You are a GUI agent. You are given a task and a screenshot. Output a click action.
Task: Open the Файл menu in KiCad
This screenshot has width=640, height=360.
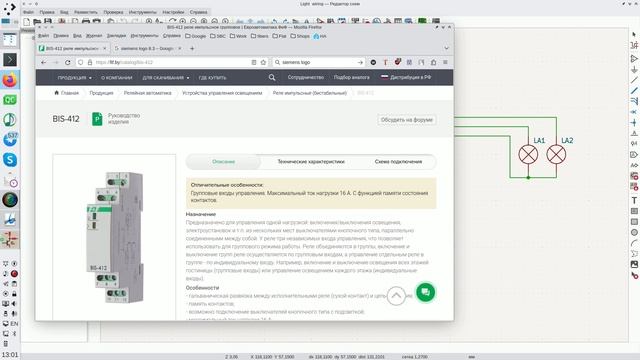click(28, 12)
